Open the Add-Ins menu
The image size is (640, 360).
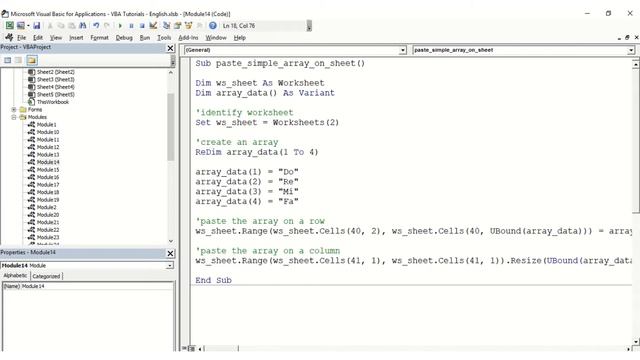[188, 38]
